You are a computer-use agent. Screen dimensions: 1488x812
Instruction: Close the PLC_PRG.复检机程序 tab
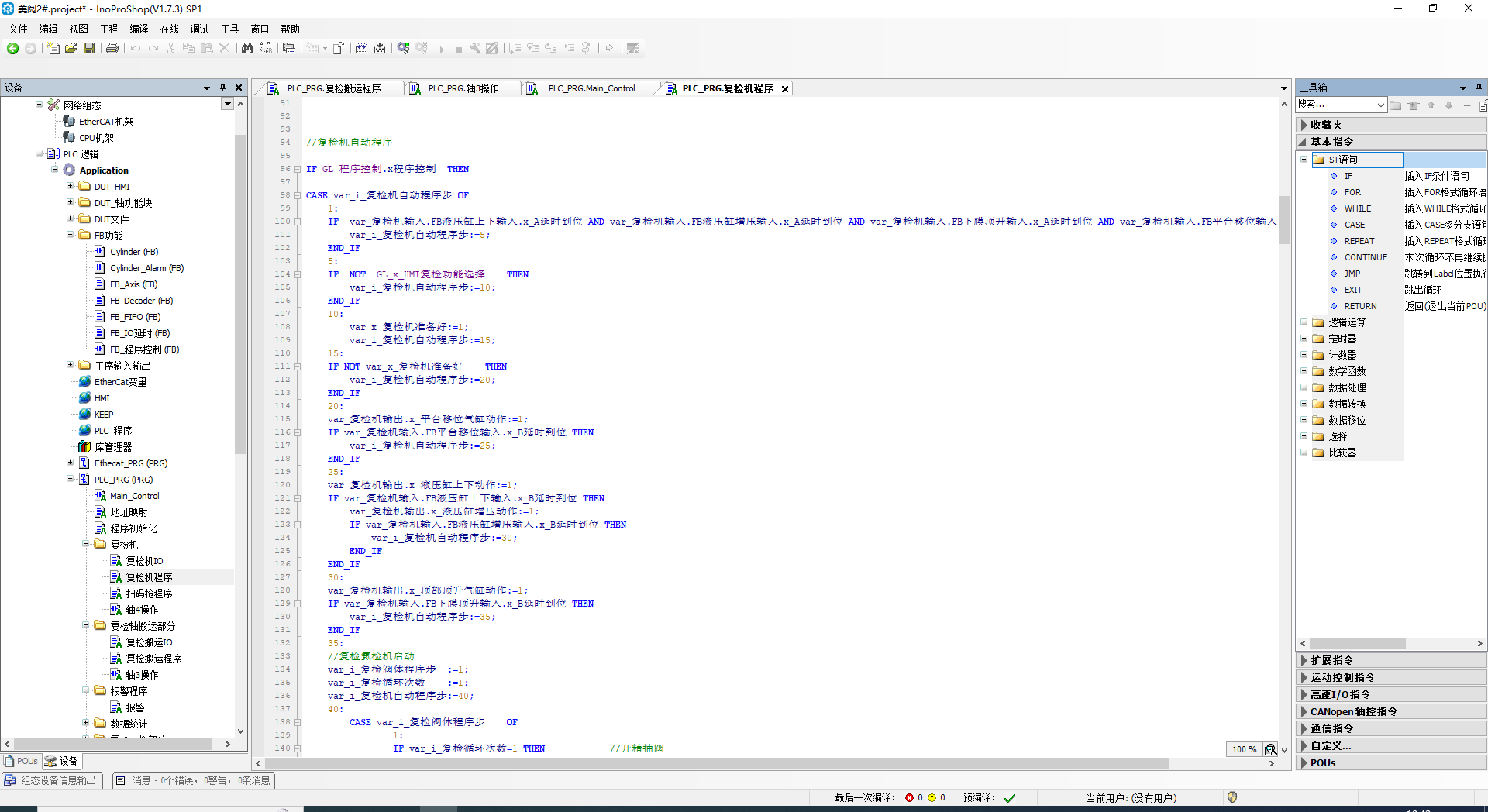[785, 89]
